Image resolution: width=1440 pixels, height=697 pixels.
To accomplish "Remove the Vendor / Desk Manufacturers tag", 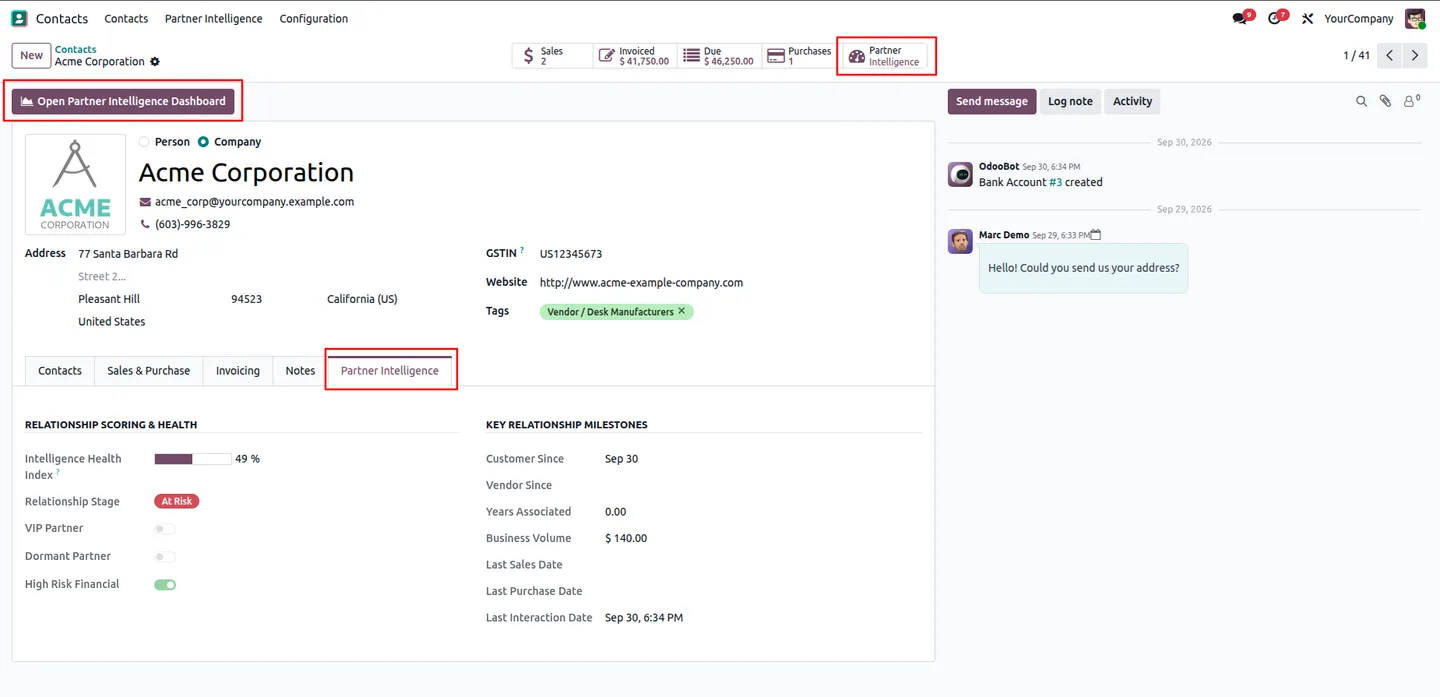I will [682, 311].
